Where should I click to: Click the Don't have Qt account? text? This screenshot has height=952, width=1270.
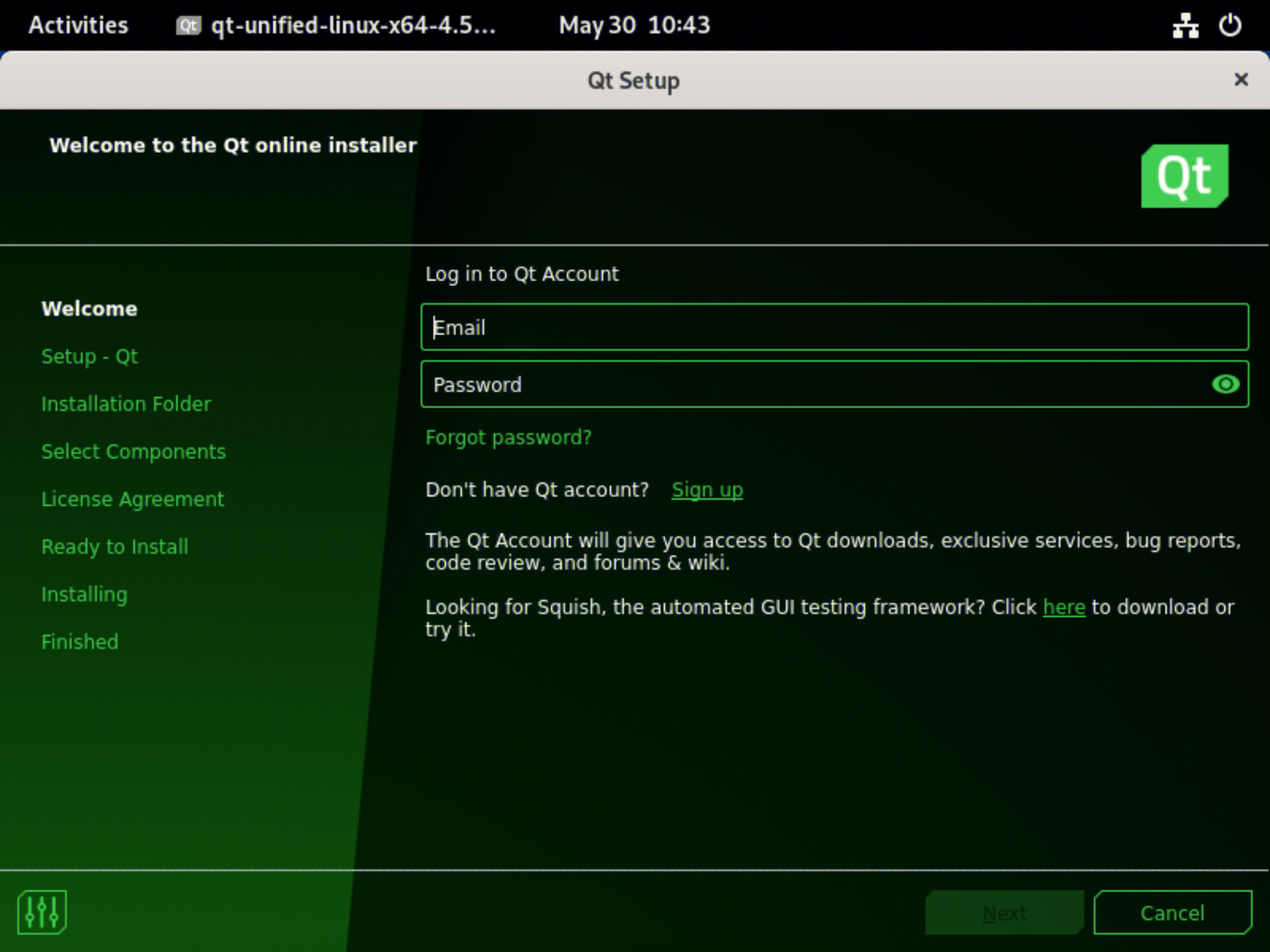pyautogui.click(x=537, y=490)
